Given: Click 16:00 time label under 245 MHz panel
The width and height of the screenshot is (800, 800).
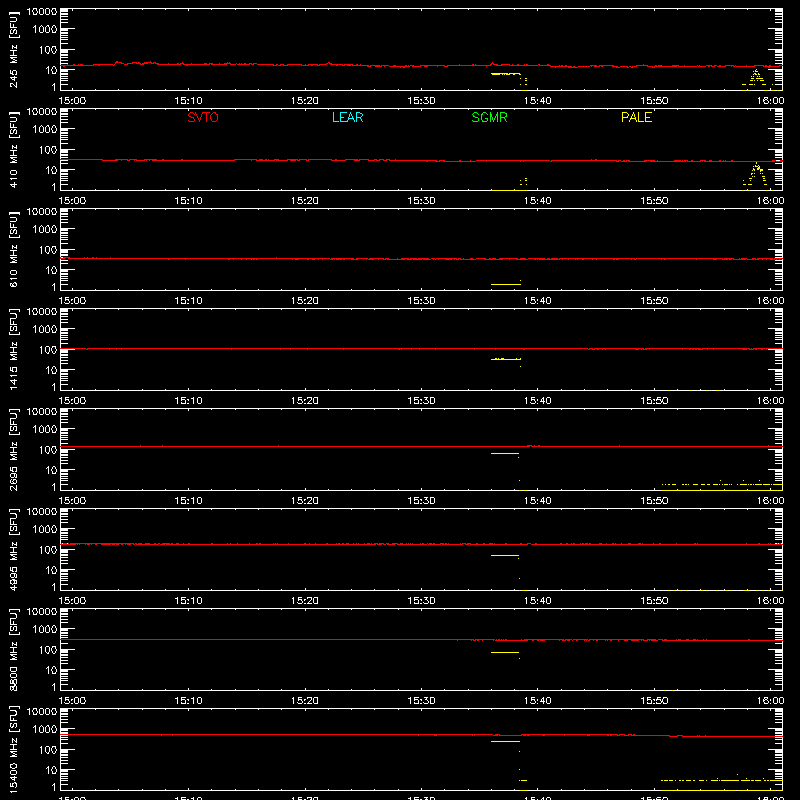Looking at the screenshot, I should click(x=770, y=101).
